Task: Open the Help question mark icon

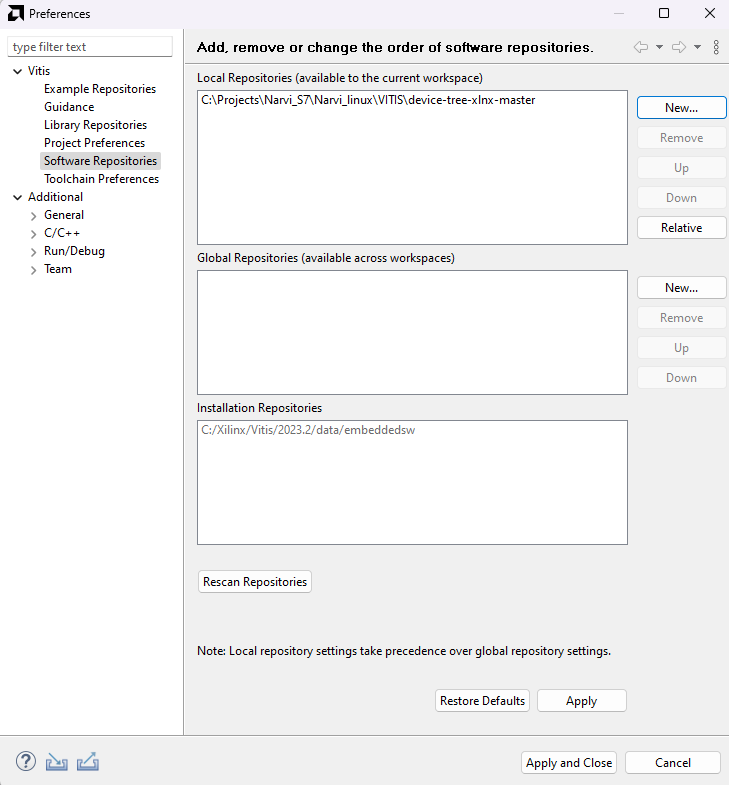Action: point(25,762)
